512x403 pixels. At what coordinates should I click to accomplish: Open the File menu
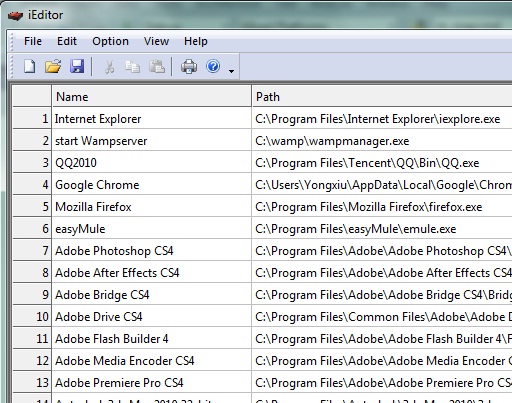(33, 41)
